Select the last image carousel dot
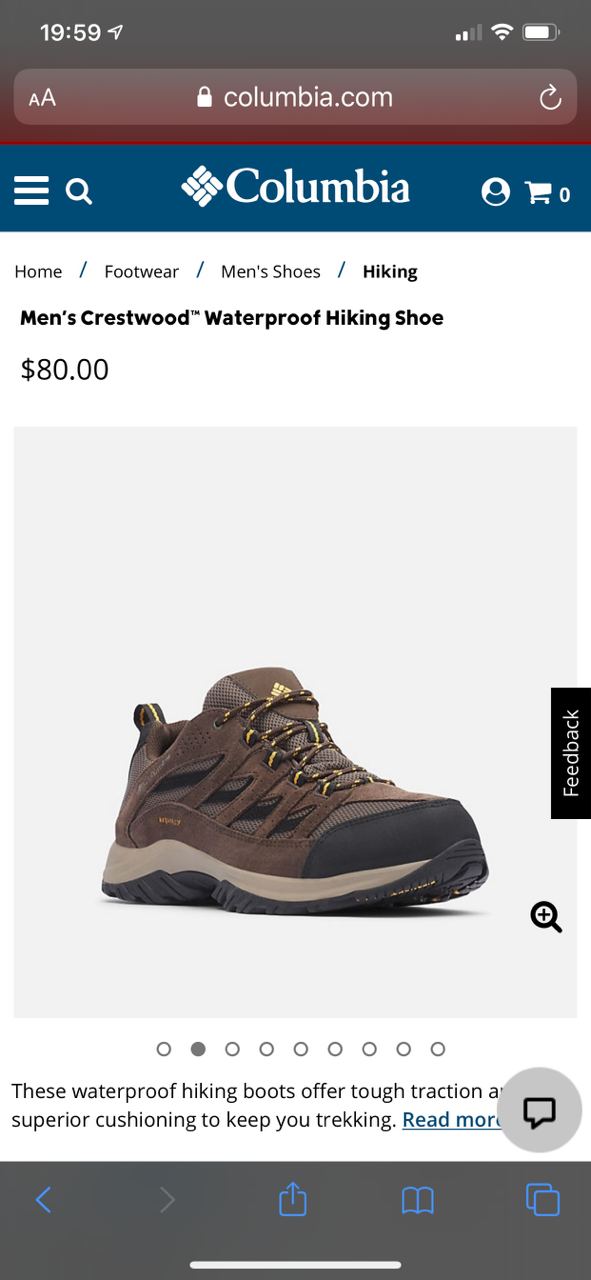 [x=437, y=1049]
